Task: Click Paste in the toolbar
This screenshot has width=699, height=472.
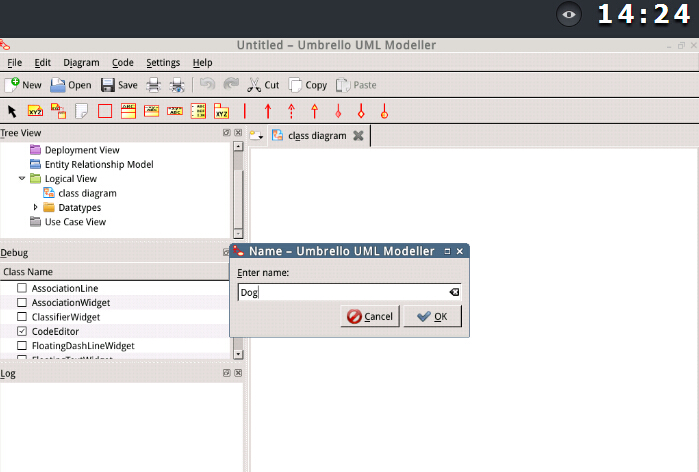Action: pyautogui.click(x=356, y=85)
